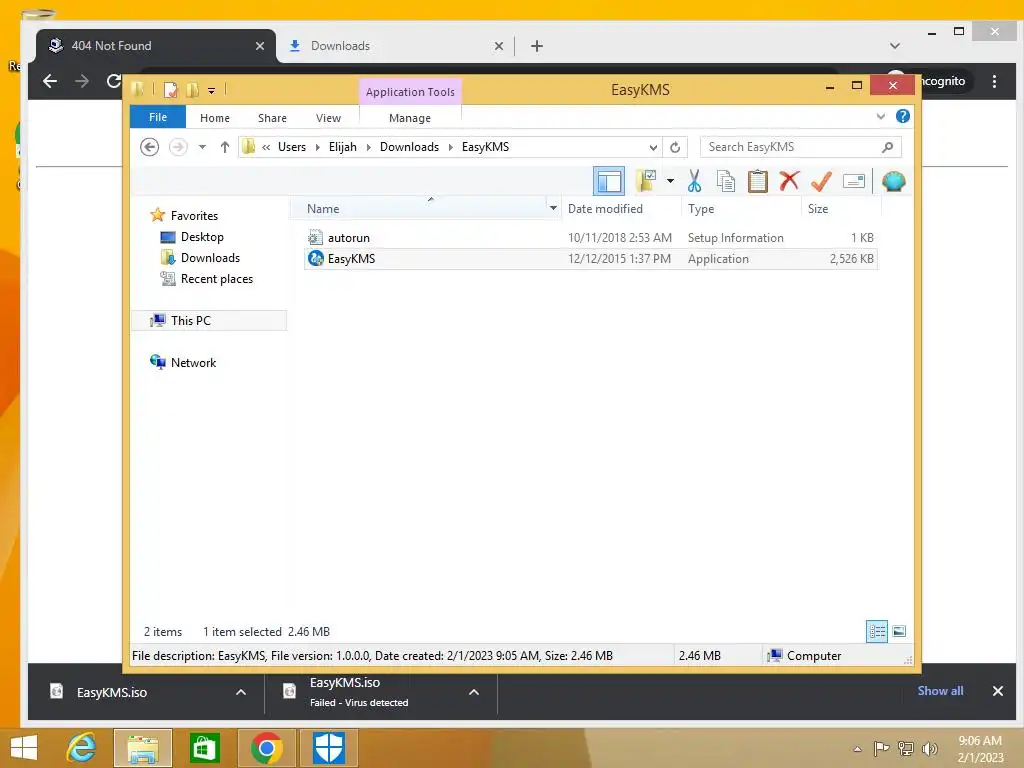The width and height of the screenshot is (1024, 768).
Task: Click the red X Delete icon
Action: 790,180
